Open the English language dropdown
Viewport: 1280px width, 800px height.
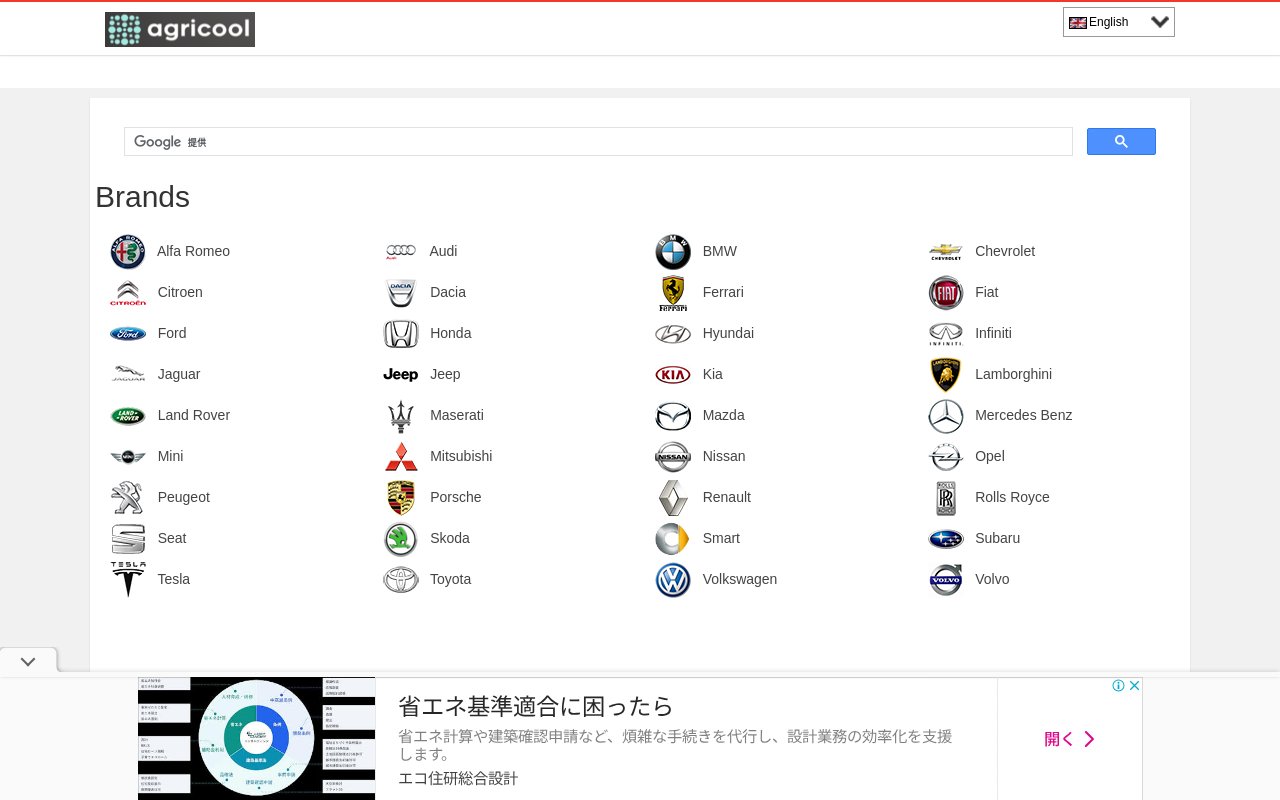1119,22
